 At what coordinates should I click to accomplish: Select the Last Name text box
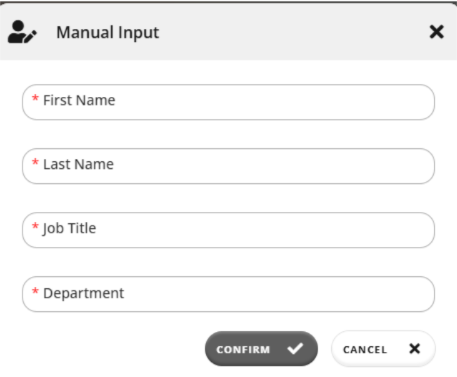(228, 166)
